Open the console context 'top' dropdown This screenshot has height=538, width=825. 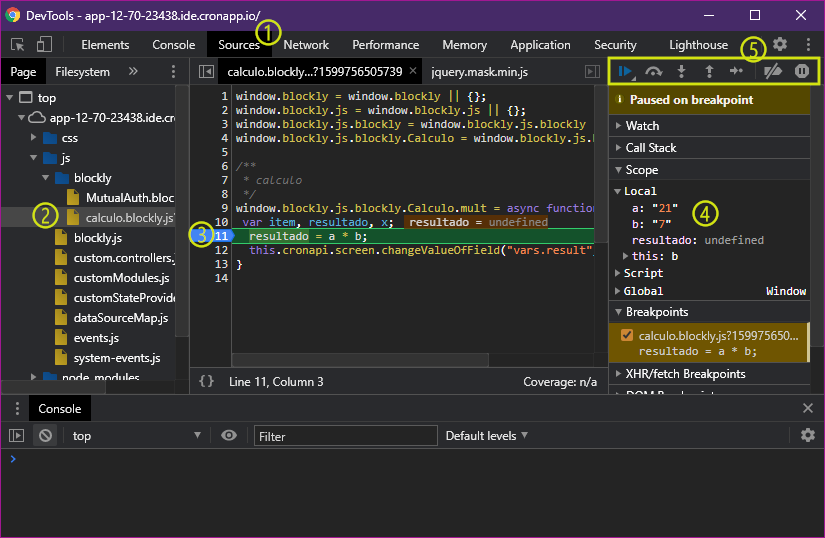(137, 435)
